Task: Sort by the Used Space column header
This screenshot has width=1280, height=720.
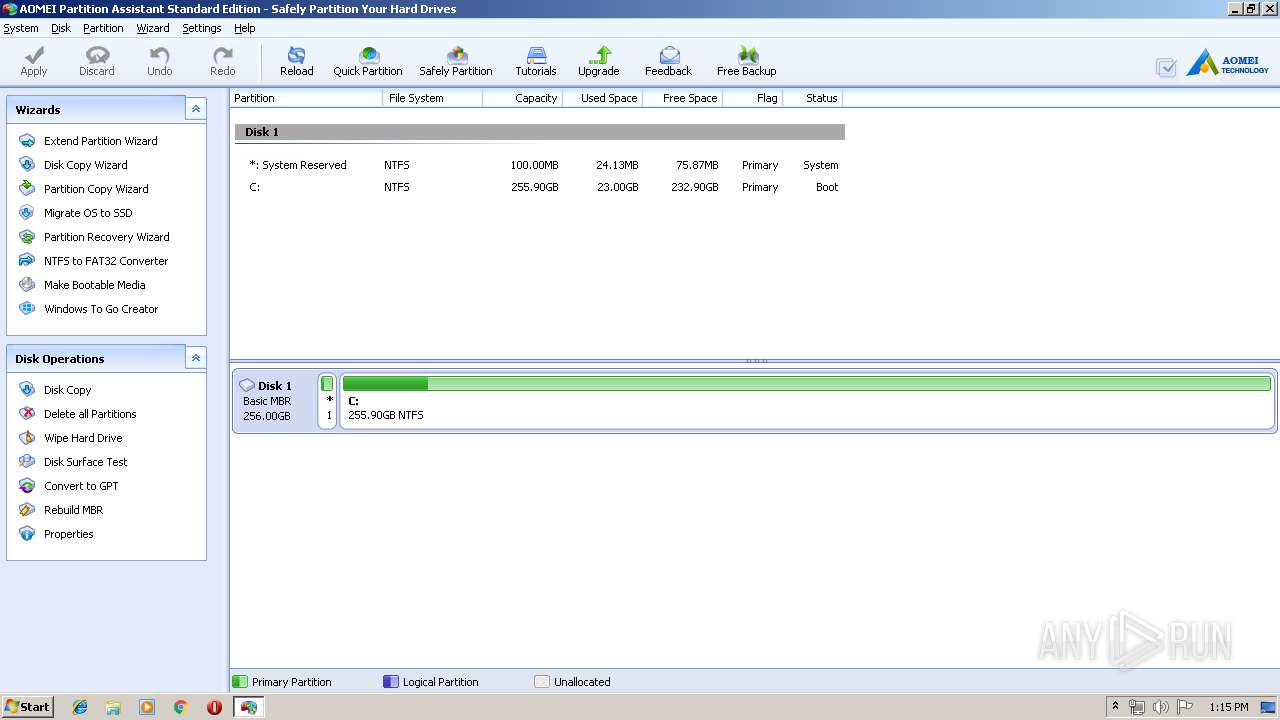Action: (602, 98)
